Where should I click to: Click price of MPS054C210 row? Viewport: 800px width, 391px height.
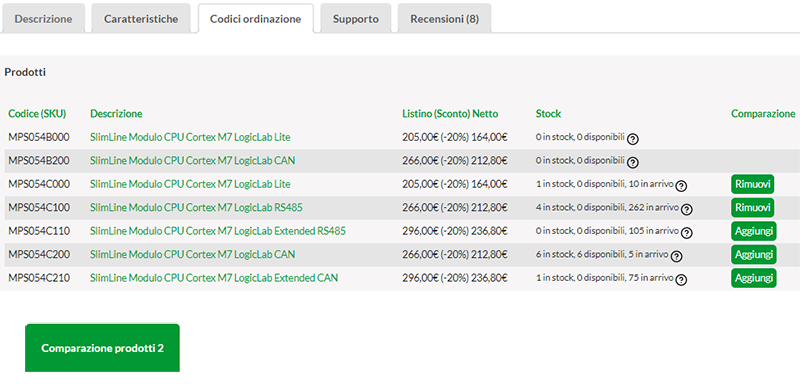[x=455, y=278]
